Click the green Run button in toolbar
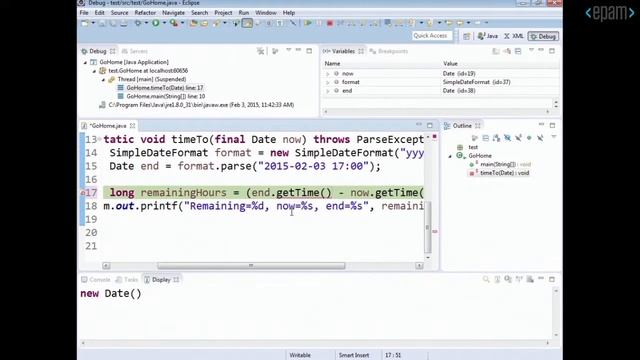This screenshot has width=640, height=360. point(156,23)
